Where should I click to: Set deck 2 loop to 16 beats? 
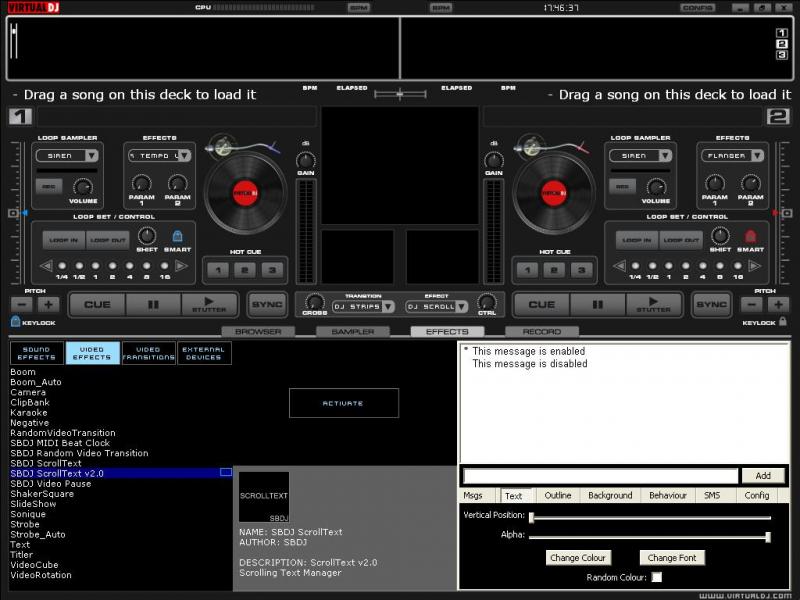pyautogui.click(x=737, y=266)
